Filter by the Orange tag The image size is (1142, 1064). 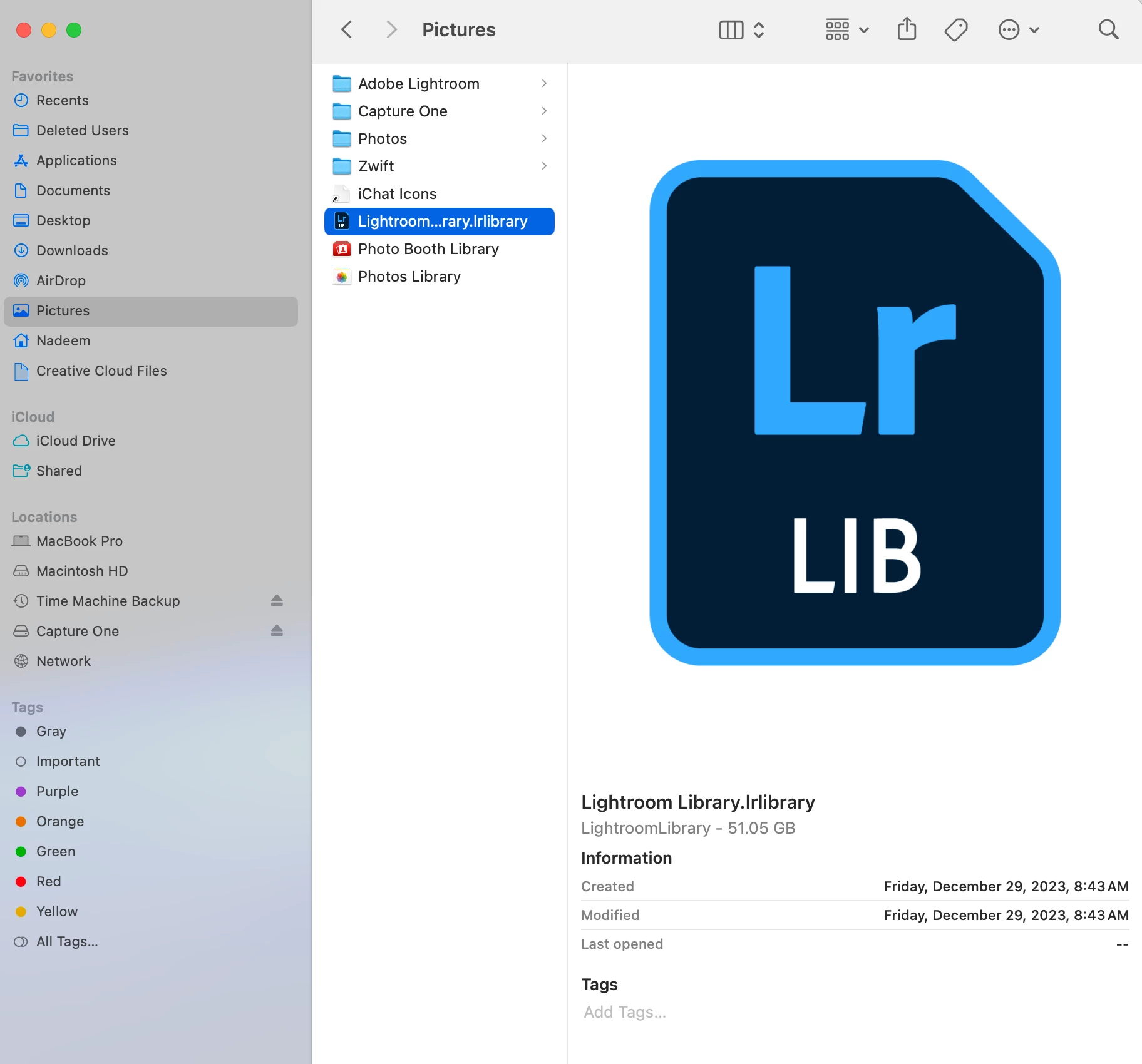pos(150,821)
